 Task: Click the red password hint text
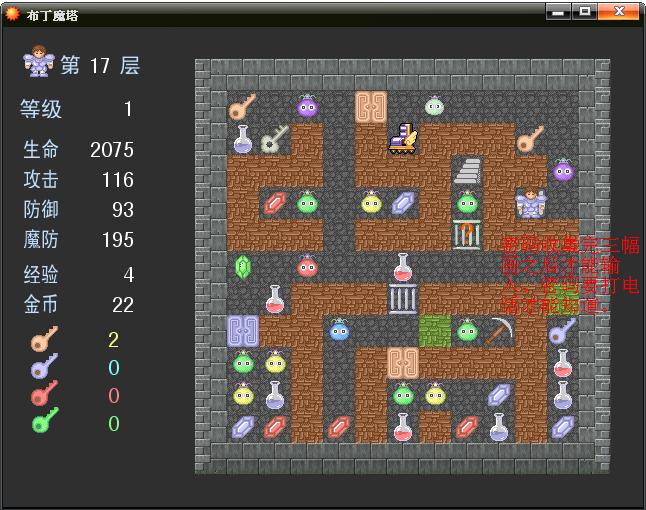[570, 275]
